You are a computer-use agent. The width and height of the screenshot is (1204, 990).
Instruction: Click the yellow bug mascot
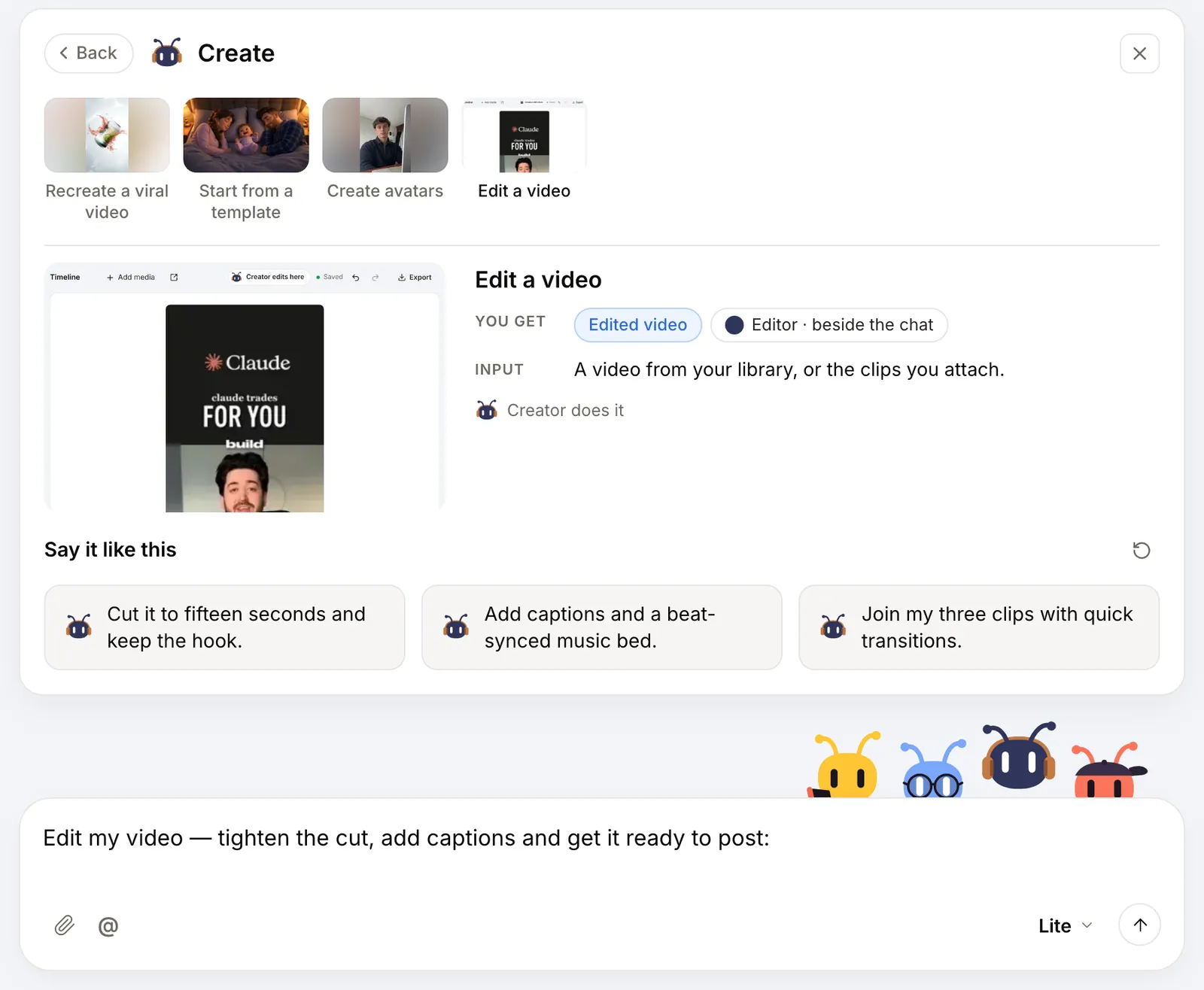(846, 766)
